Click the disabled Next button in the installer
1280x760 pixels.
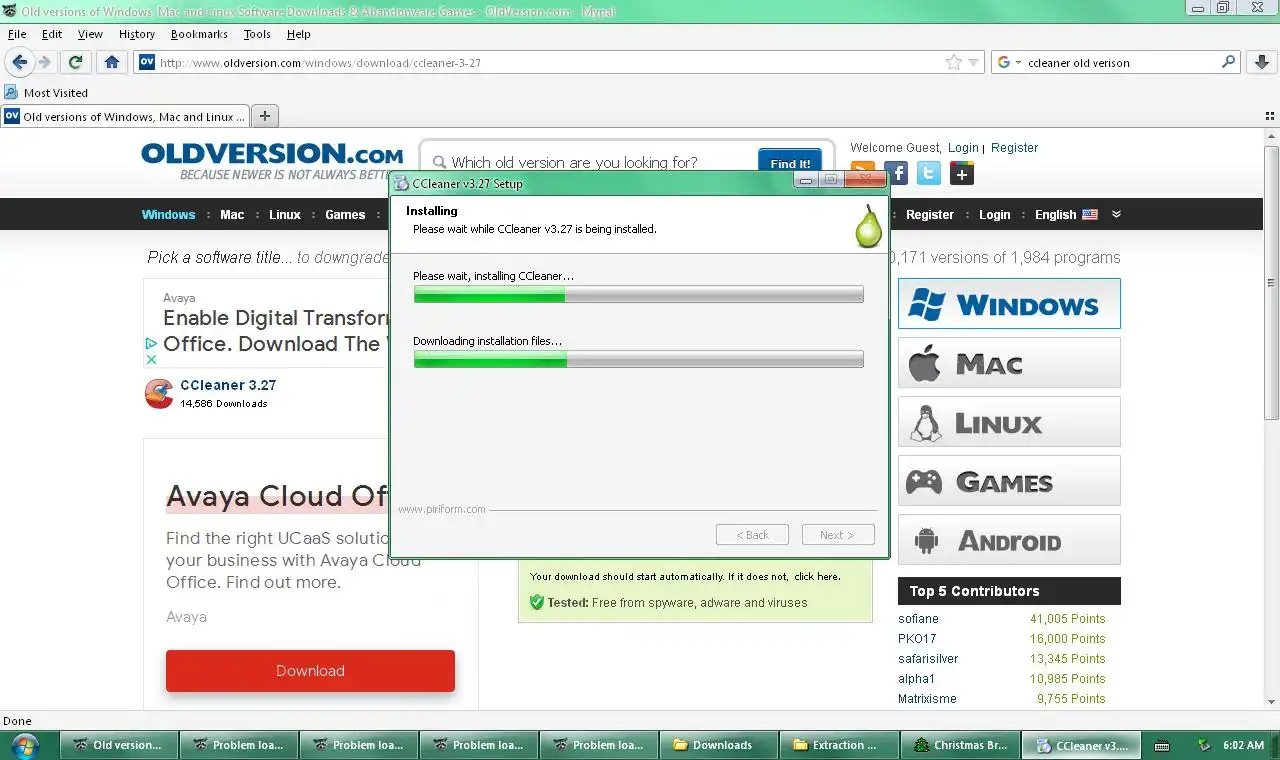(838, 535)
